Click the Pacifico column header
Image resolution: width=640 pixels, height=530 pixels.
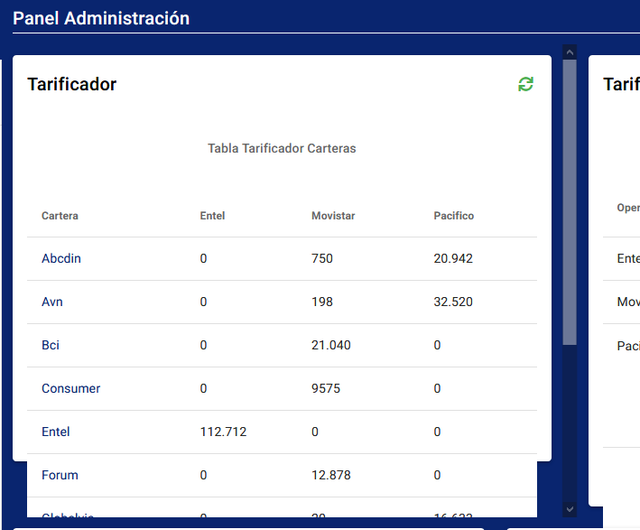tap(453, 216)
